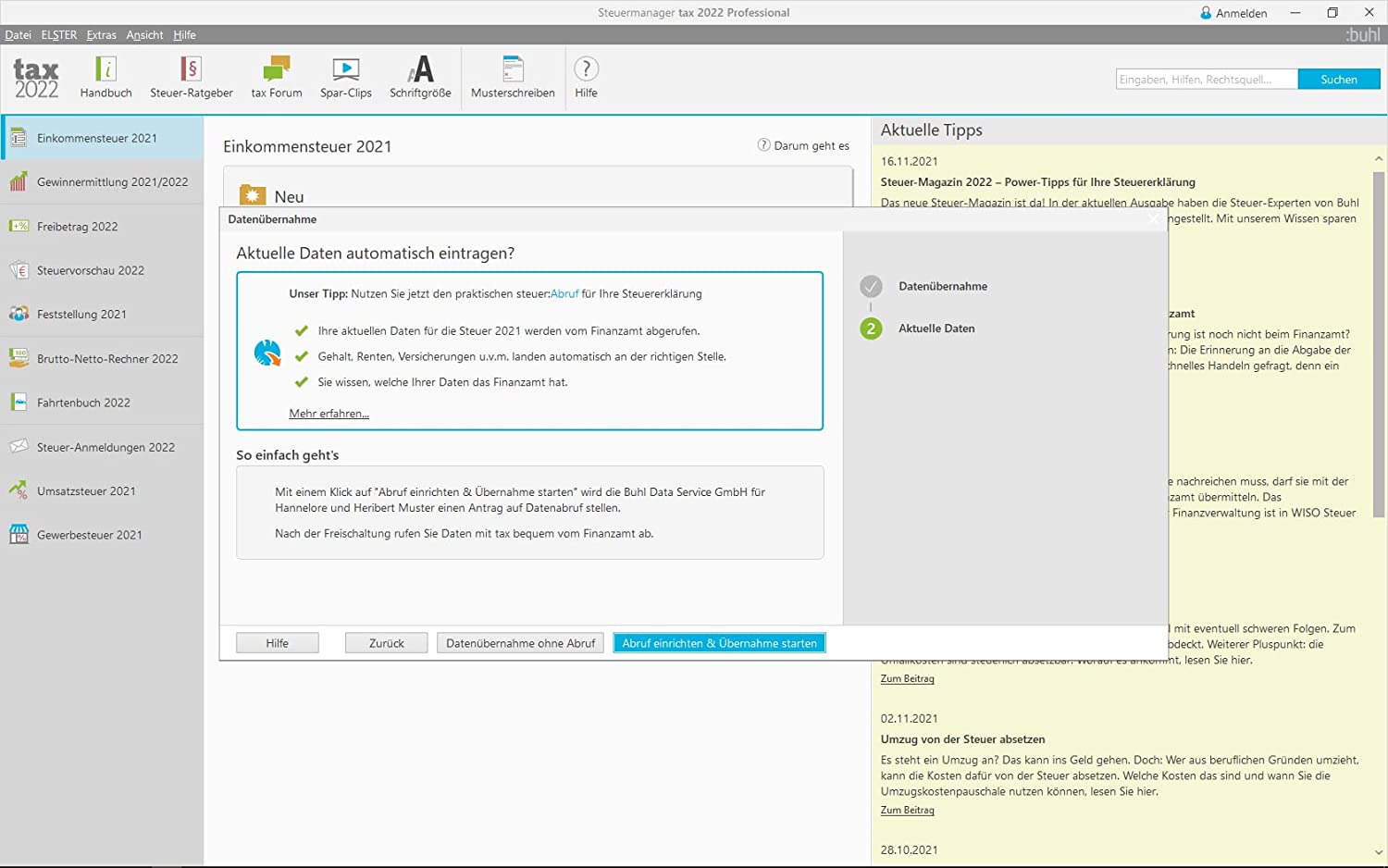Select Fahrtenbuch 2022 in sidebar

83,403
